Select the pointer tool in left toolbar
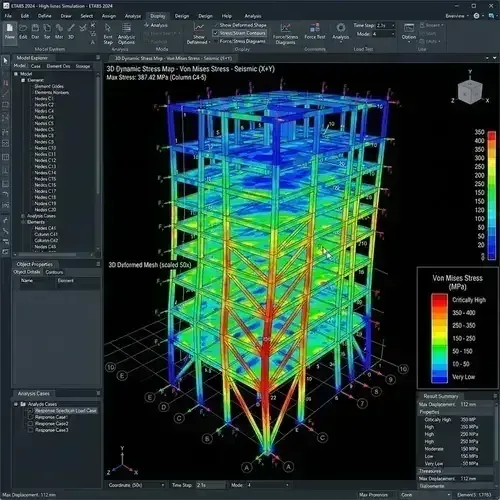This screenshot has width=500, height=500. 5,61
